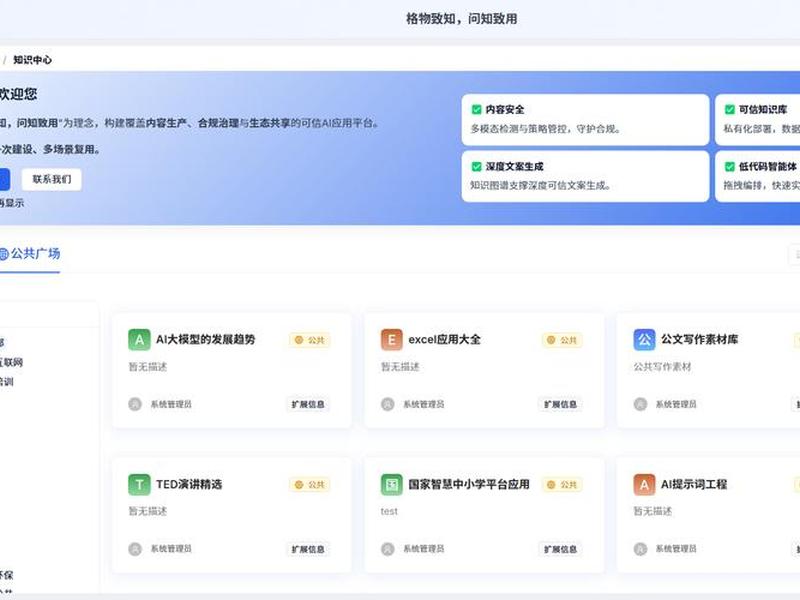Click the 系统管理员 avatar on TED演讲精选 card
The height and width of the screenshot is (600, 800).
click(135, 549)
